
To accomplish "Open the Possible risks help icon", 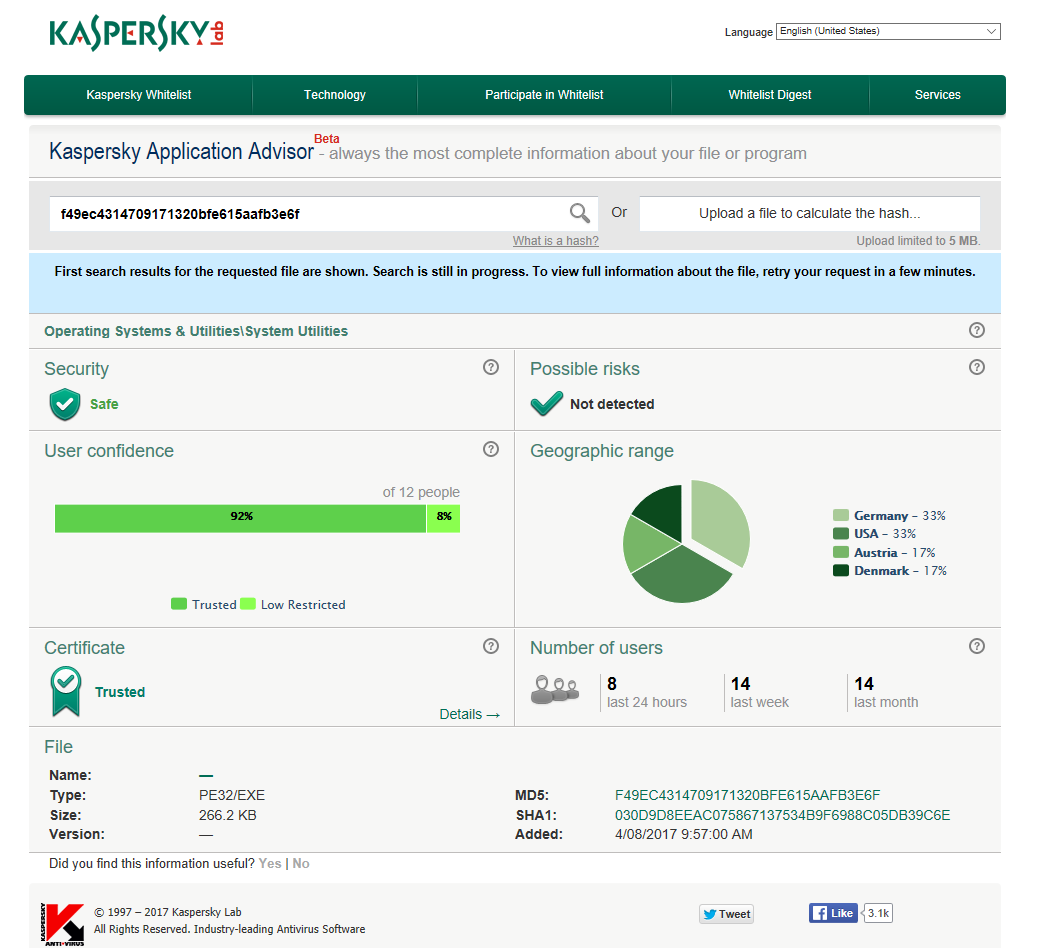I will point(977,367).
